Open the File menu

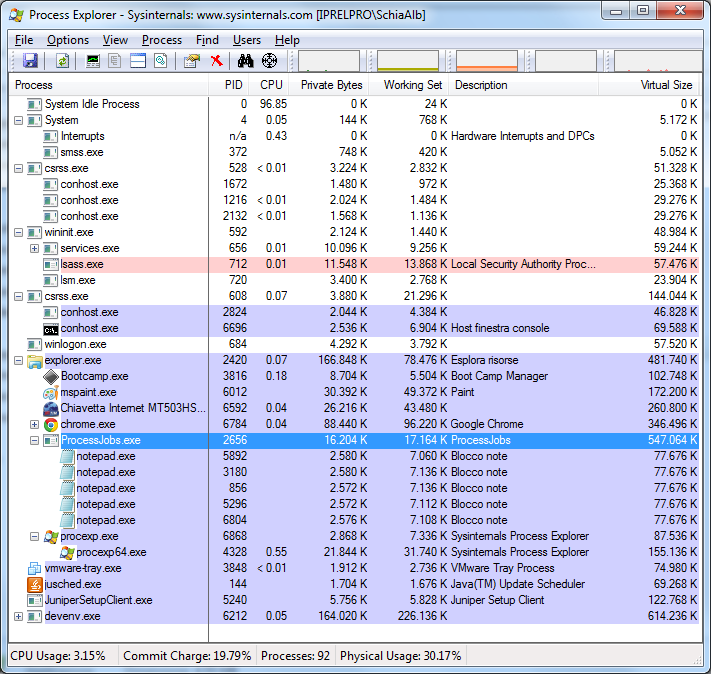(24, 40)
